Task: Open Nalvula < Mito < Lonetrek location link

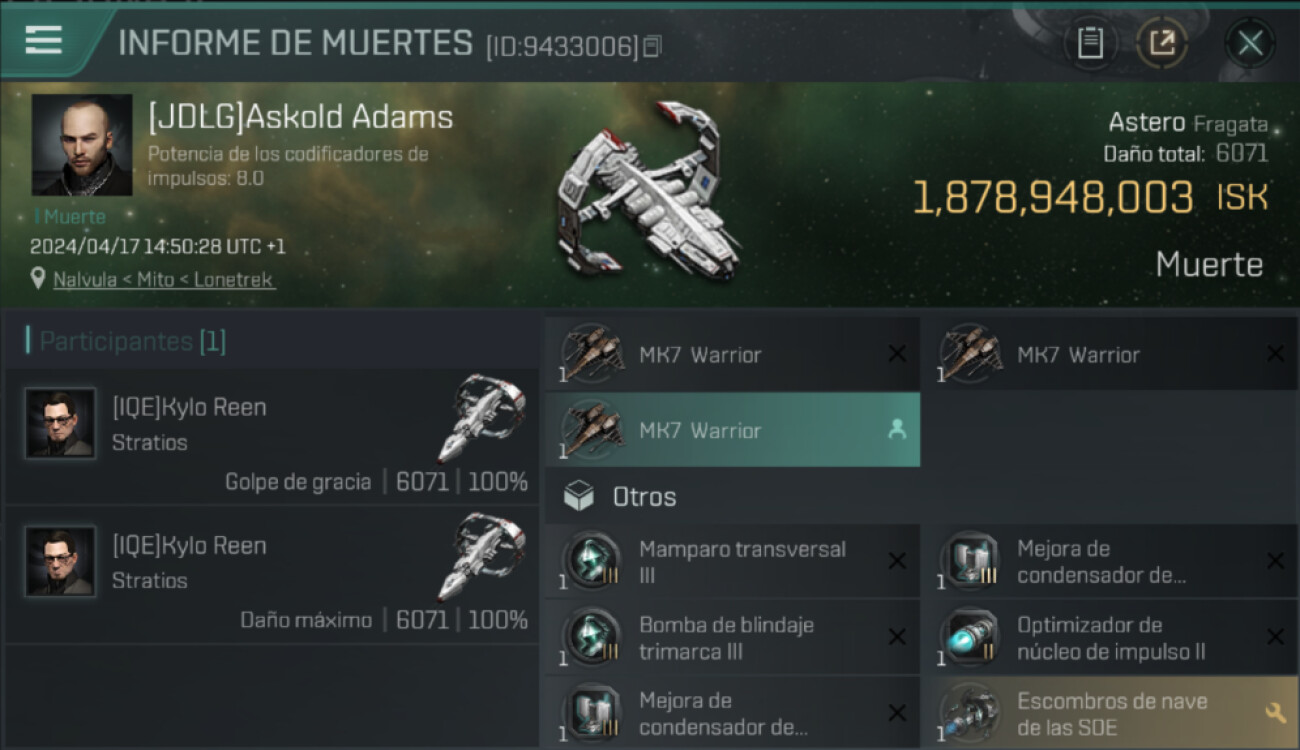Action: pos(164,280)
